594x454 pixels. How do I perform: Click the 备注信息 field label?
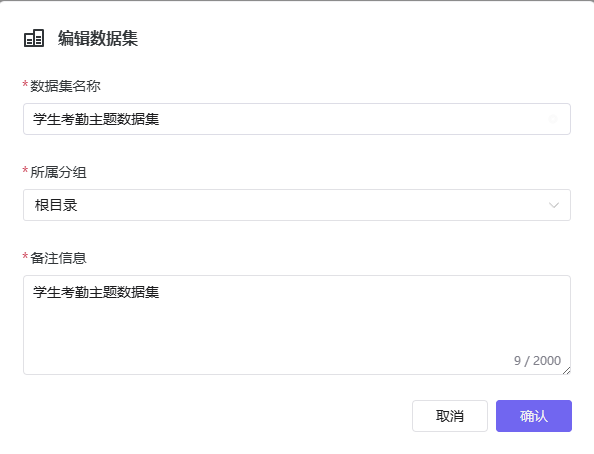pos(58,258)
